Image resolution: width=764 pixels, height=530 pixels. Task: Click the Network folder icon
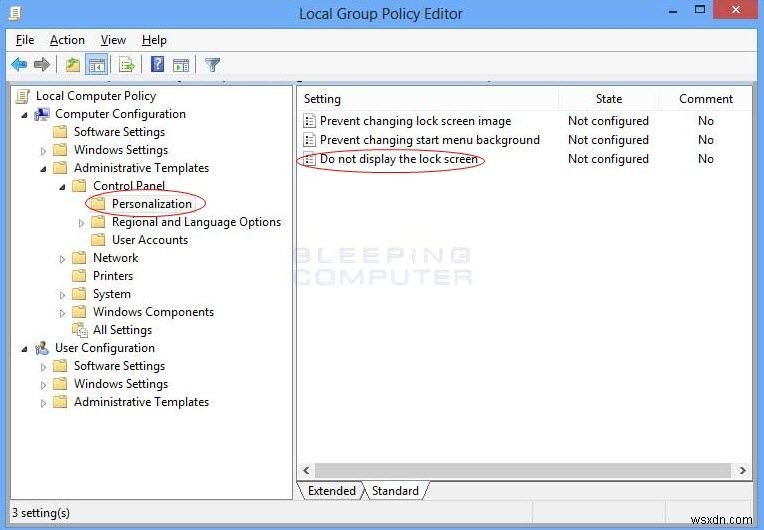pyautogui.click(x=79, y=258)
